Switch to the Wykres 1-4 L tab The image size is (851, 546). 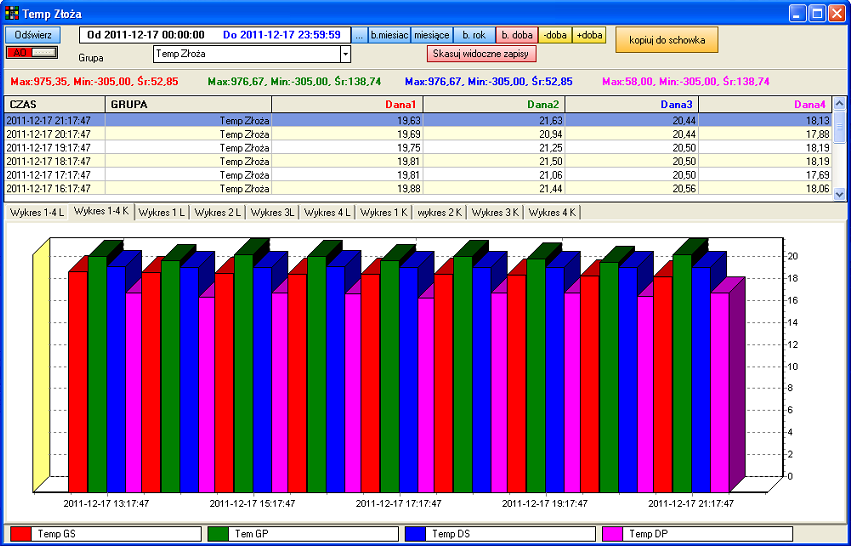click(x=37, y=213)
